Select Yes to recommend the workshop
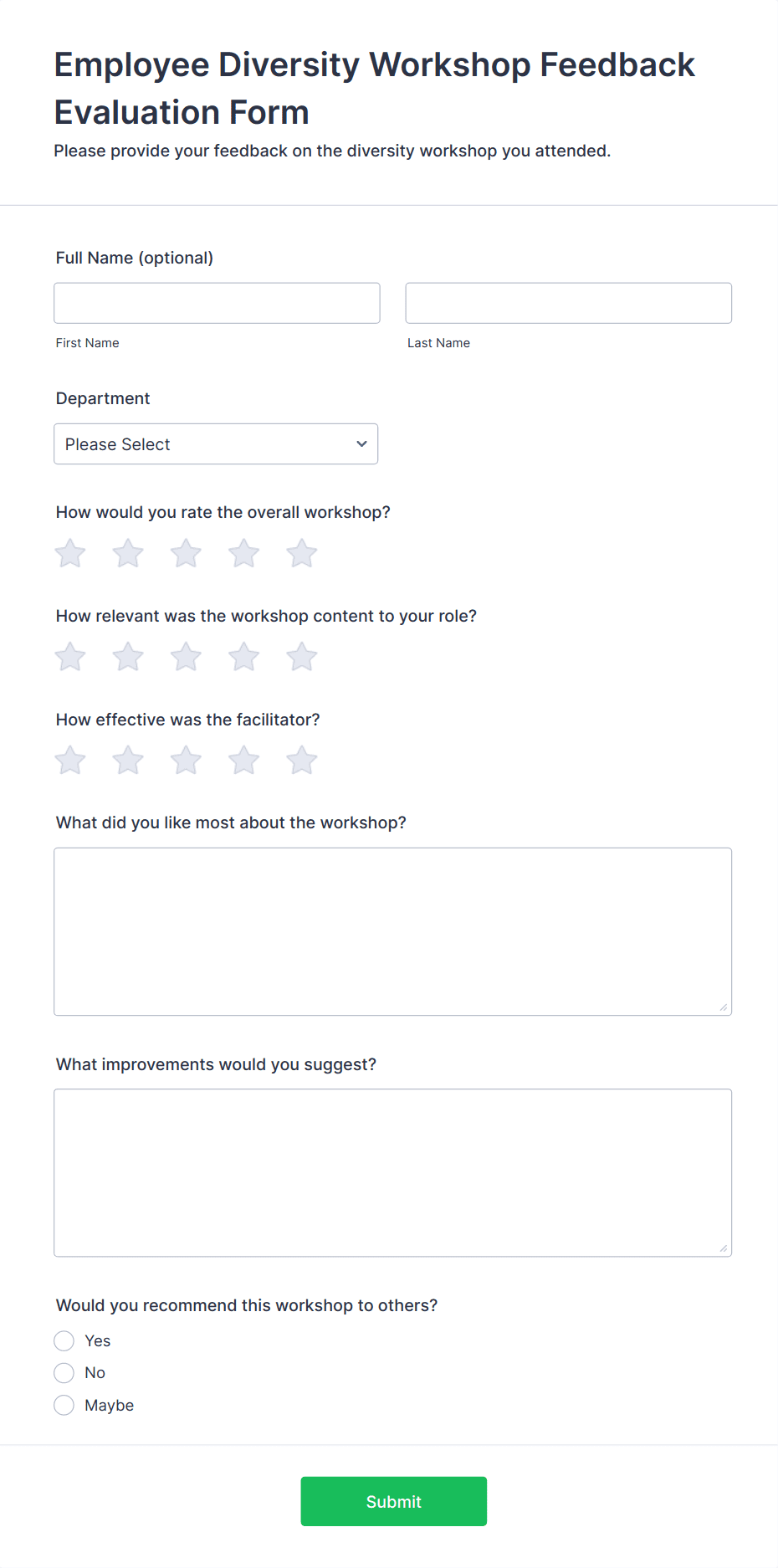 tap(64, 1340)
